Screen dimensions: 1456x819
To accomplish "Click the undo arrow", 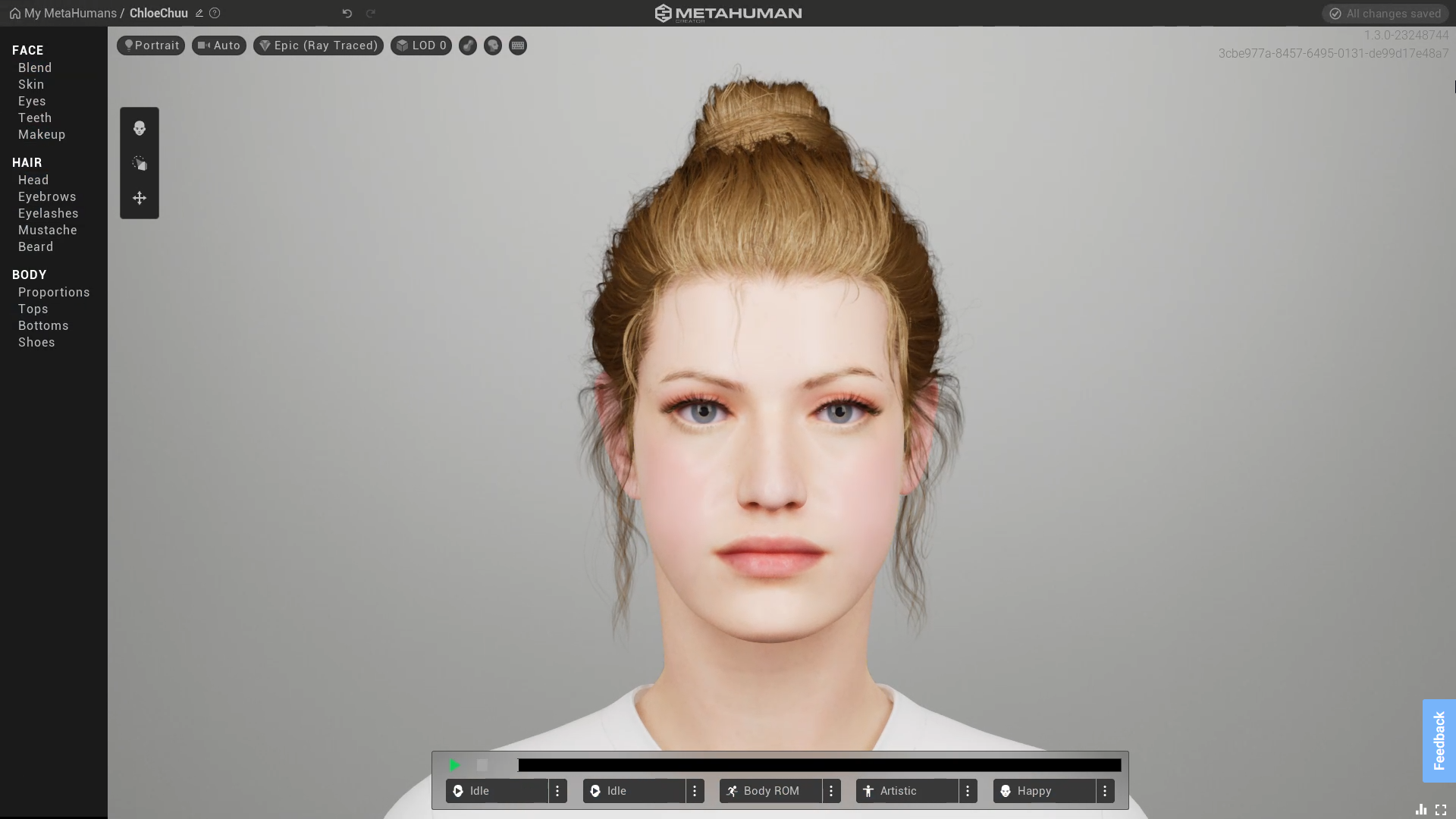I will pos(347,13).
